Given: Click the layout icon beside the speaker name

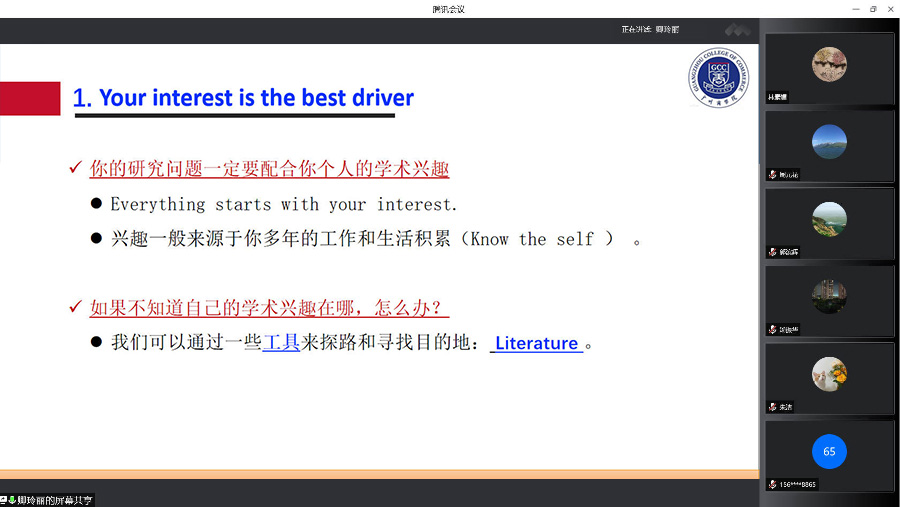Looking at the screenshot, I should click(737, 29).
